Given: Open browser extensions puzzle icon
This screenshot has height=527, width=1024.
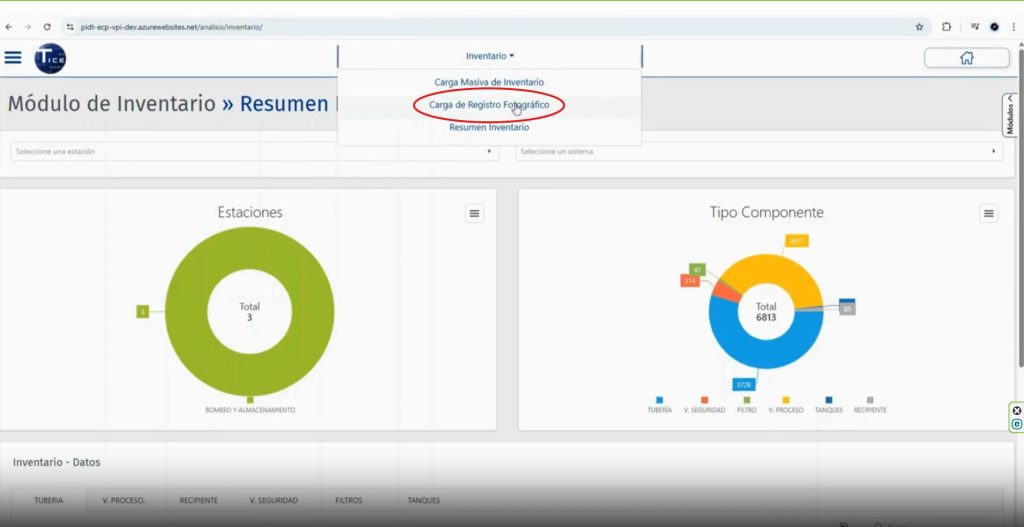Looking at the screenshot, I should tap(946, 27).
